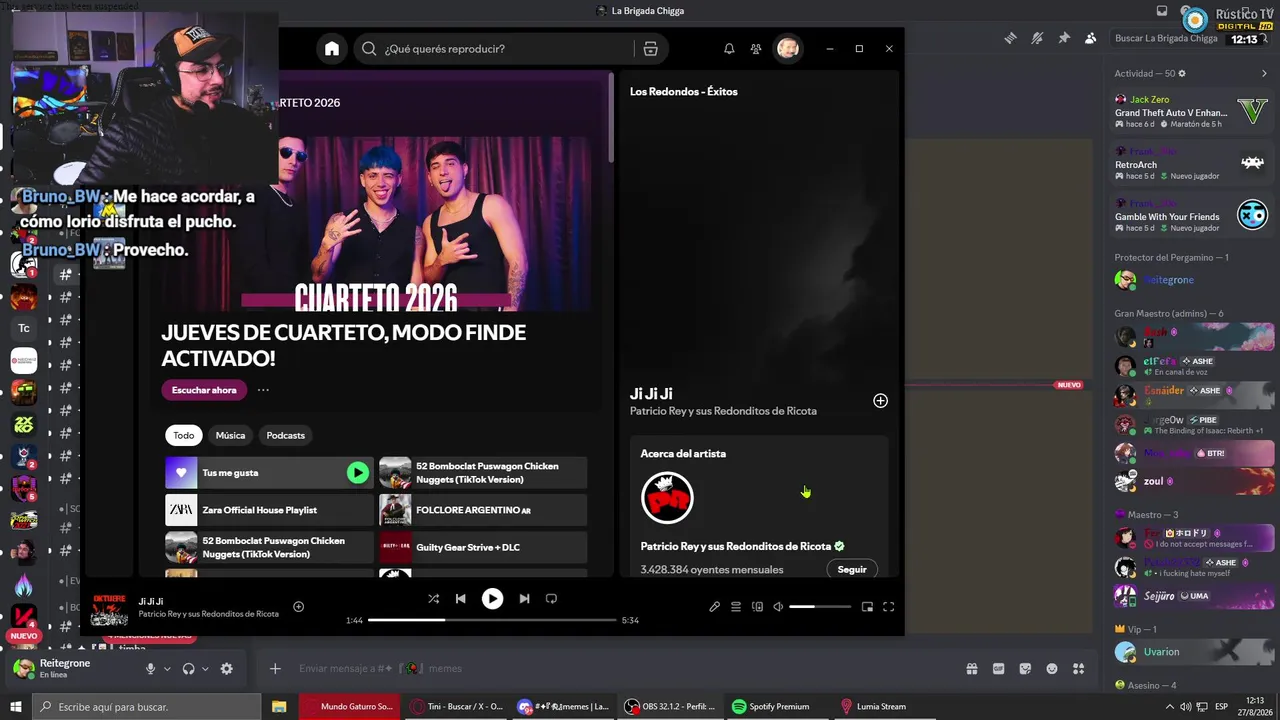Image resolution: width=1280 pixels, height=720 pixels.
Task: Send a gift via Discord gift icon
Action: pyautogui.click(x=971, y=669)
